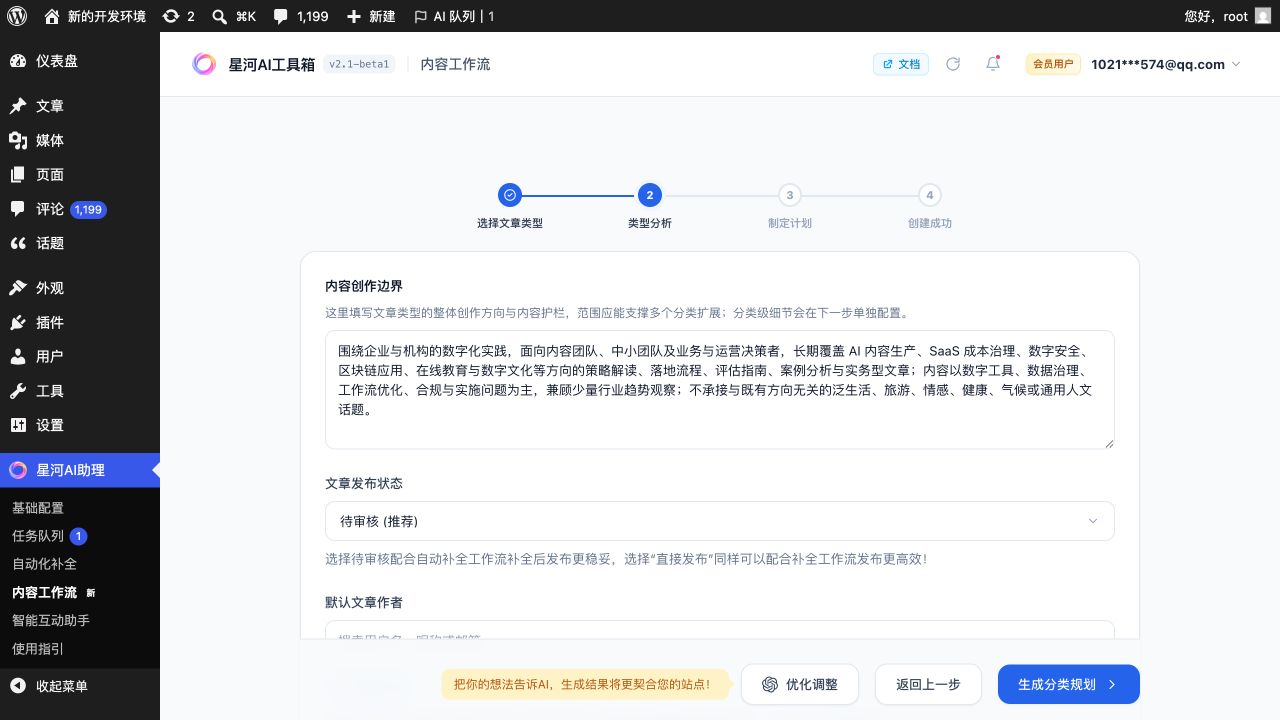
Task: Click the 默认文章作者 search field
Action: coord(720,630)
